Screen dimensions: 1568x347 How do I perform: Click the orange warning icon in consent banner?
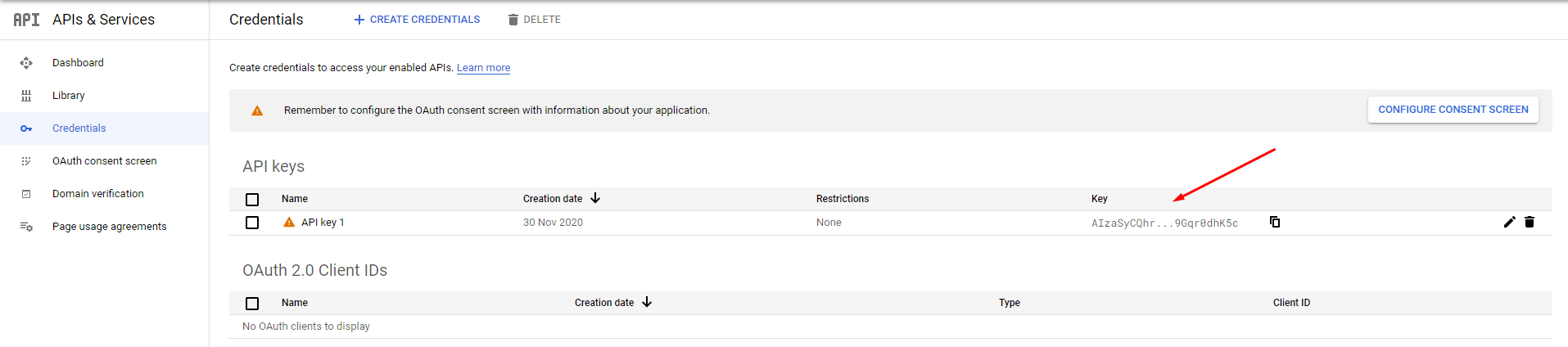pos(257,110)
